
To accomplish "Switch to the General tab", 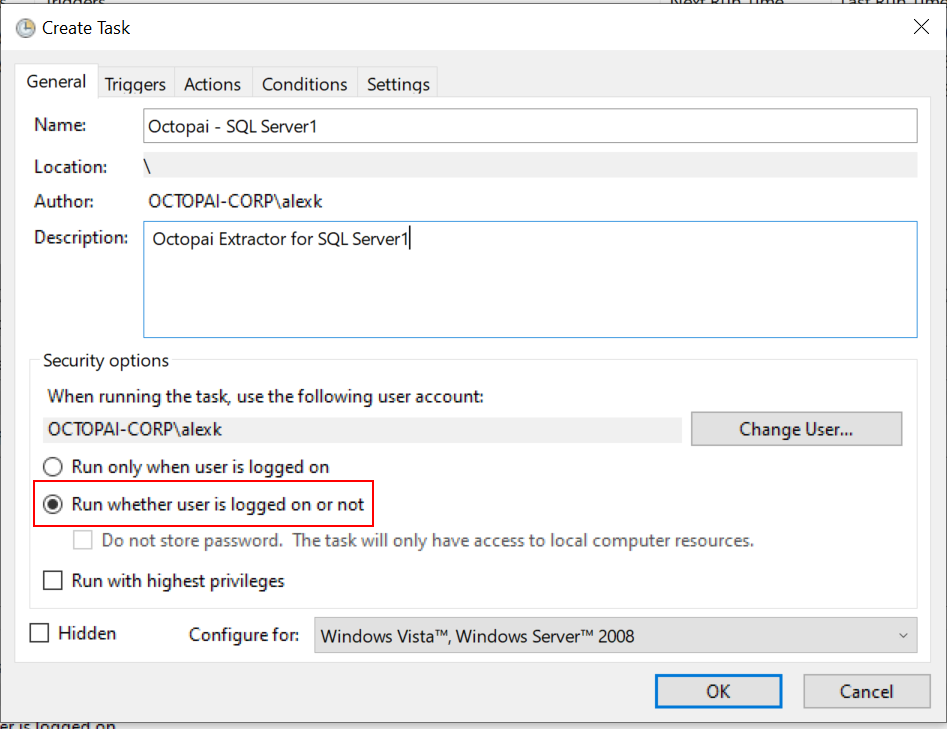I will [56, 83].
